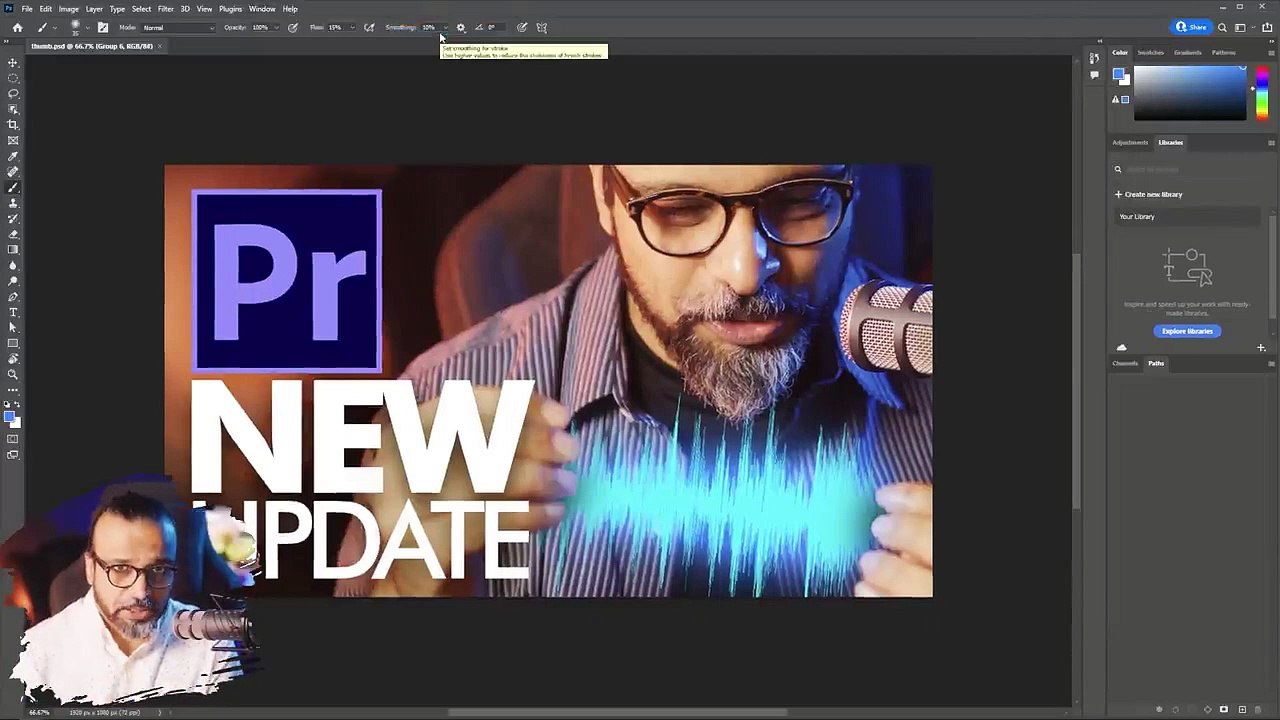Close the thumb.psd document tab
The height and width of the screenshot is (720, 1280).
[x=159, y=46]
